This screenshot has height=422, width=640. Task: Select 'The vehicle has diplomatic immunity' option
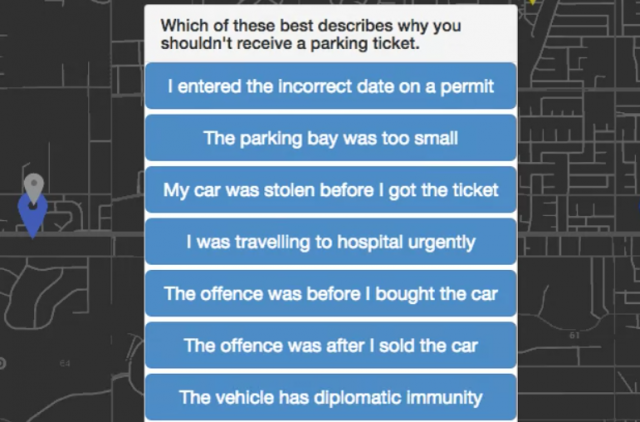(x=330, y=397)
